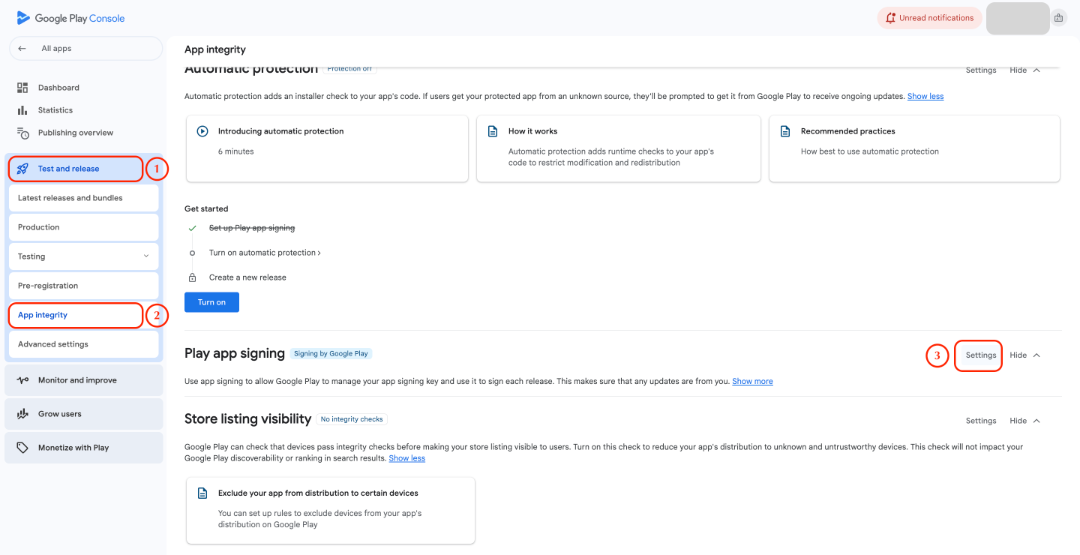The image size is (1080, 555).
Task: Open the Statistics sidebar item
Action: pyautogui.click(x=55, y=110)
